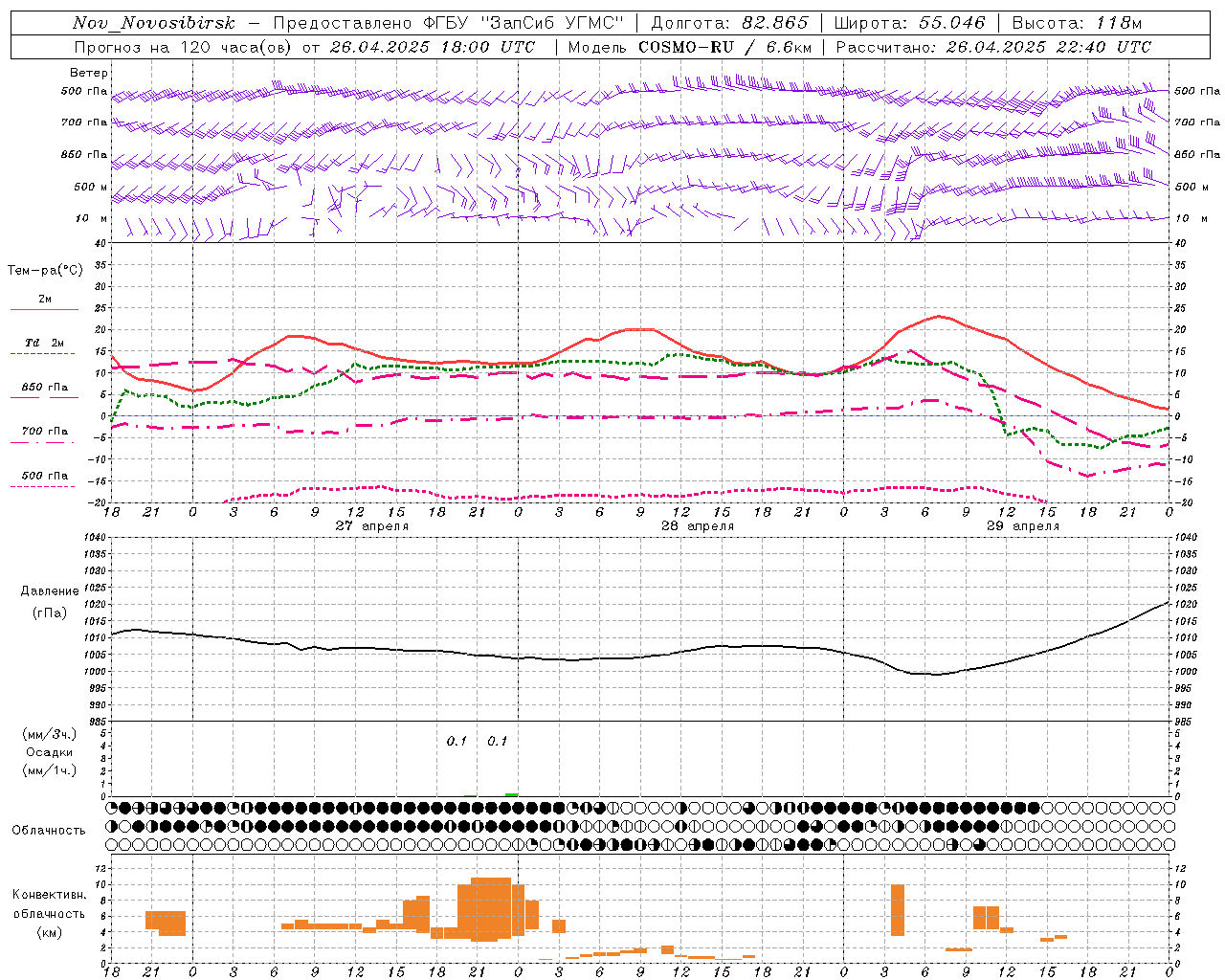Screen dimensions: 1225x980
Task: Select the 'Предоставлено ФГБУ "ЗапСиб УГМС"' provider text
Action: tap(449, 23)
